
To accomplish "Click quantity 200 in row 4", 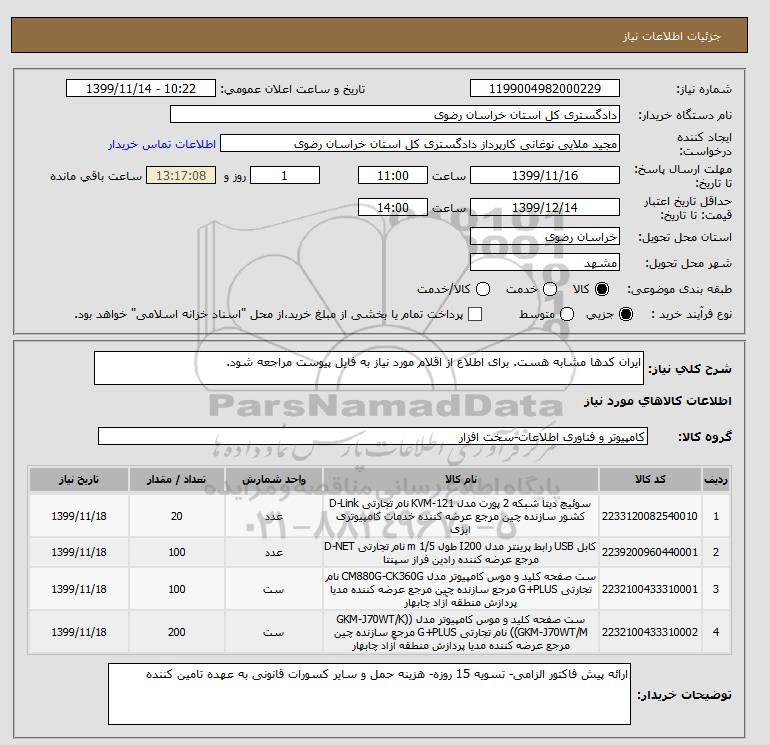I will point(177,633).
